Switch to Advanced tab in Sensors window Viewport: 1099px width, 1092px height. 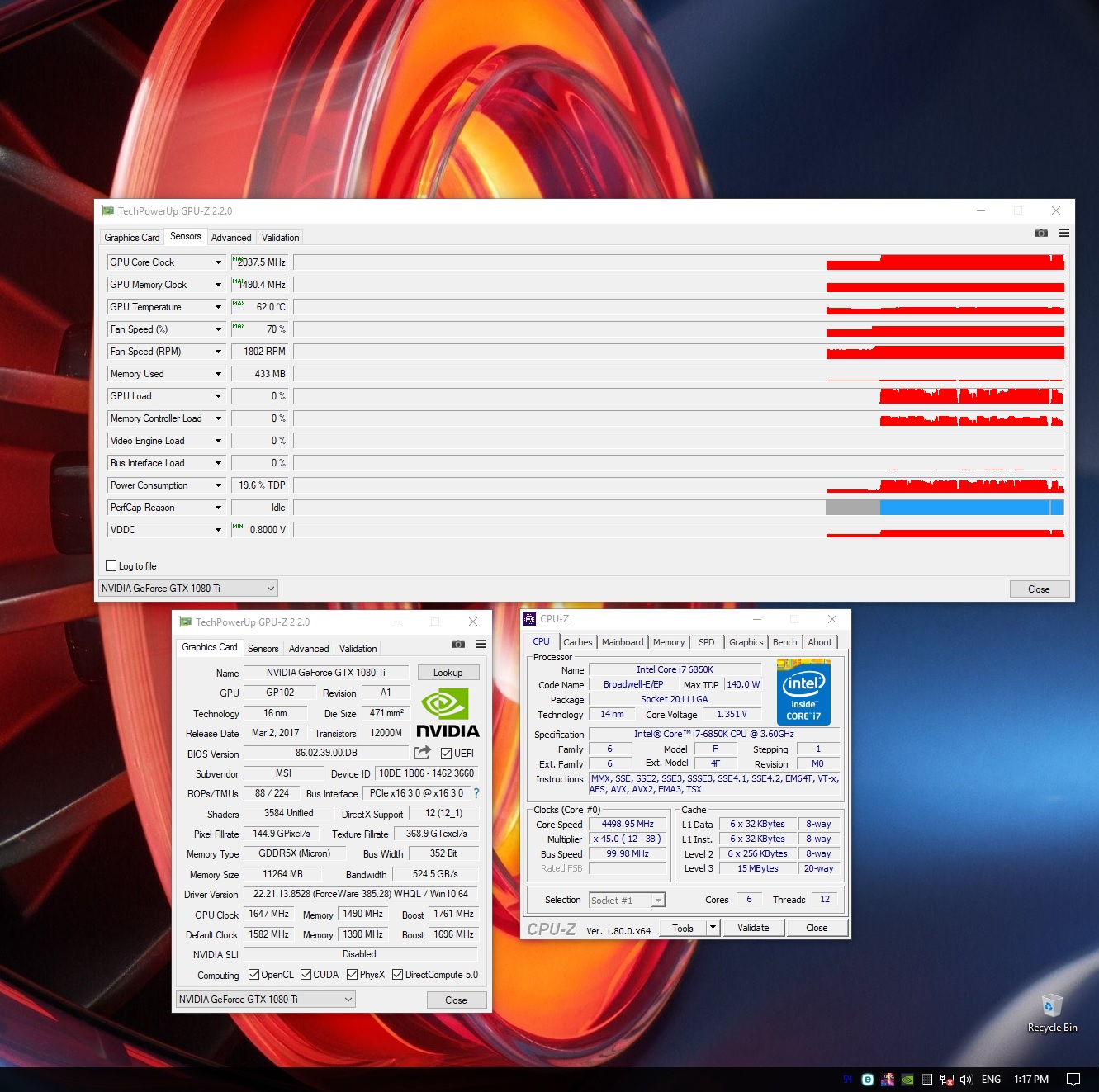tap(231, 238)
